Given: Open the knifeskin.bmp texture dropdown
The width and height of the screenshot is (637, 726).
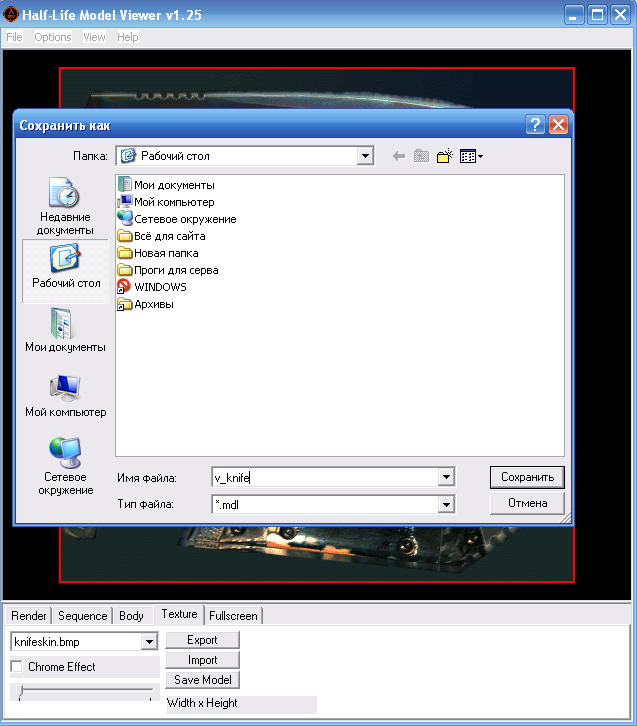Looking at the screenshot, I should (150, 641).
